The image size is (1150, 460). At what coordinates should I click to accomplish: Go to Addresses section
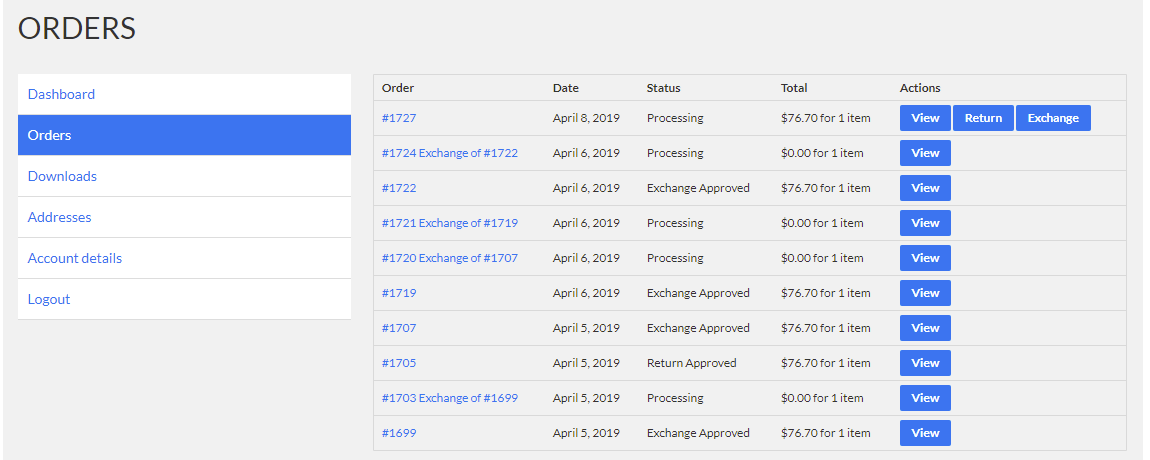(x=59, y=217)
